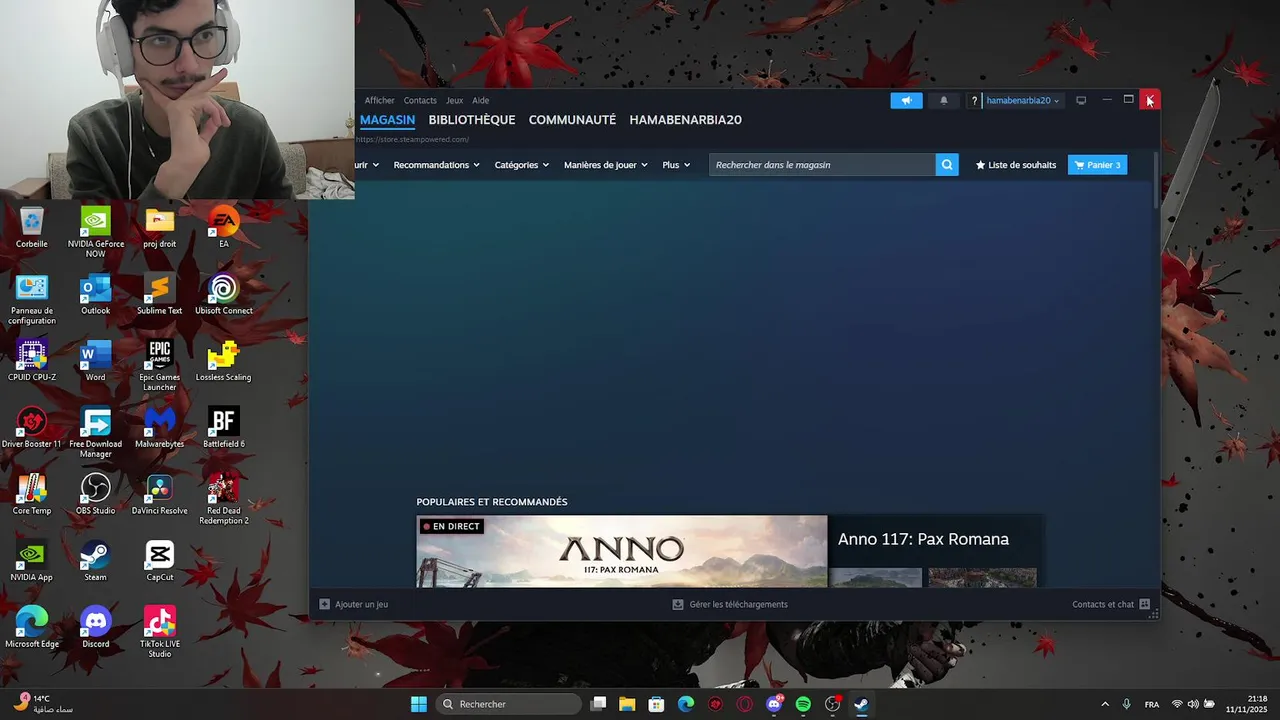1280x720 pixels.
Task: Select Panneau de configuration desktop icon
Action: click(x=31, y=299)
